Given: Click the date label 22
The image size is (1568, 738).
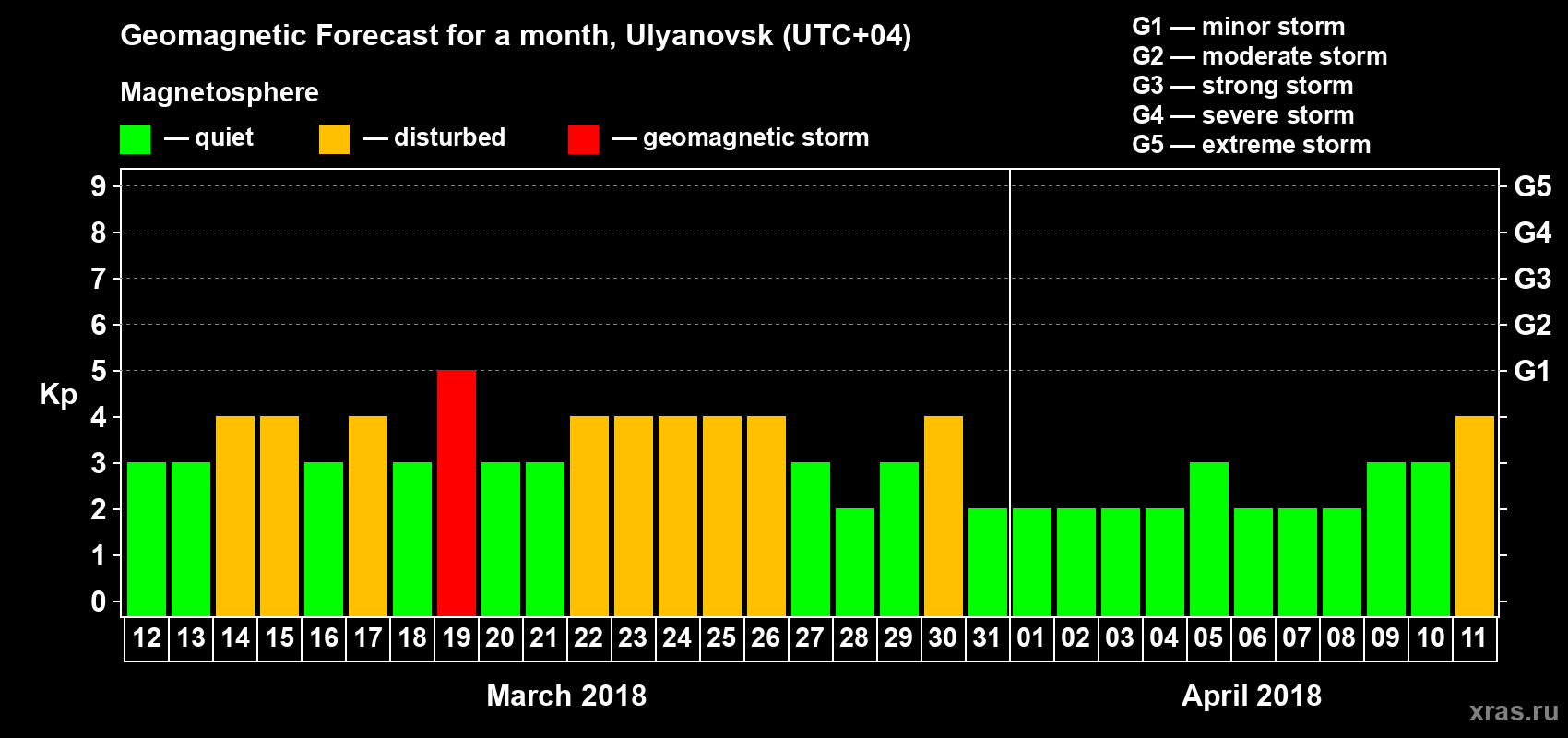Looking at the screenshot, I should [x=589, y=638].
